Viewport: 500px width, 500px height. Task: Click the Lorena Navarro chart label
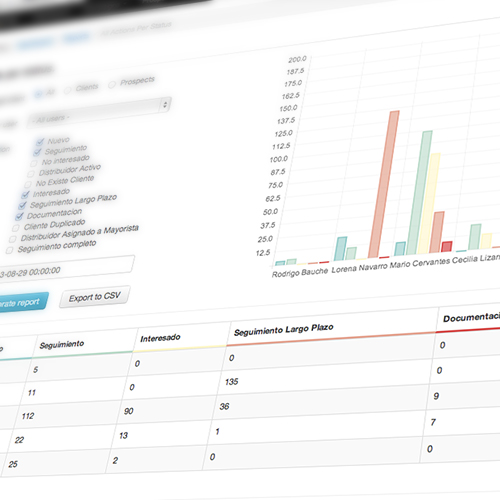[359, 268]
